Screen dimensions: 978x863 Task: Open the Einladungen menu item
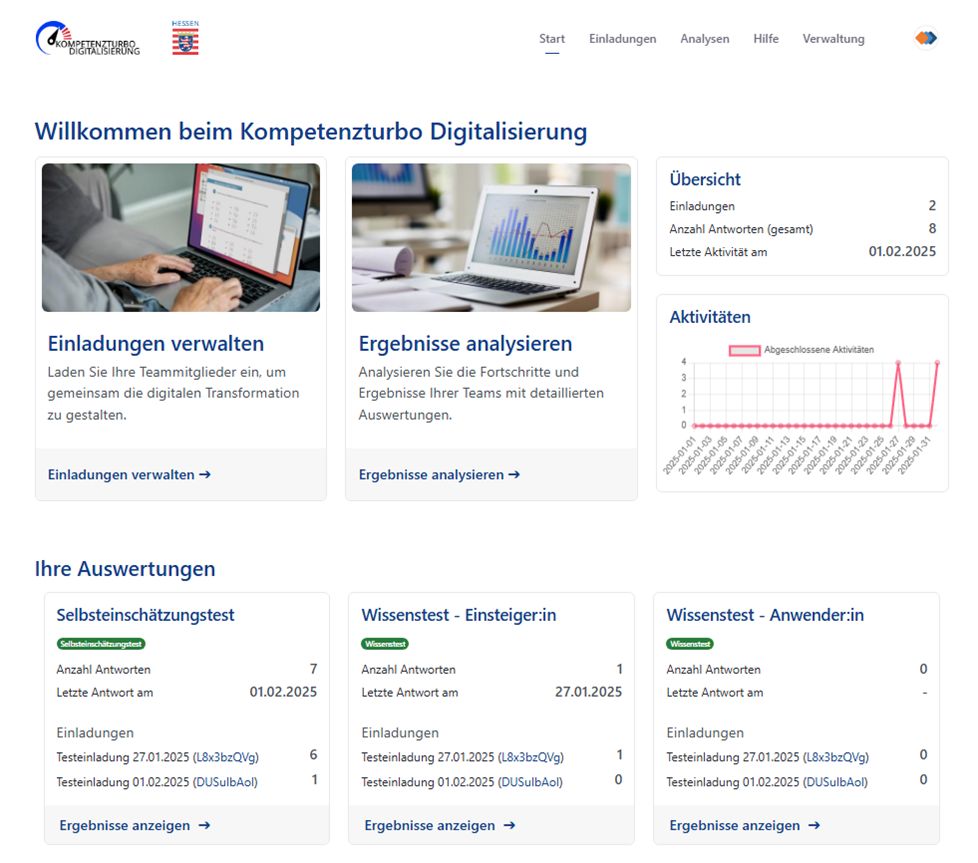point(622,39)
